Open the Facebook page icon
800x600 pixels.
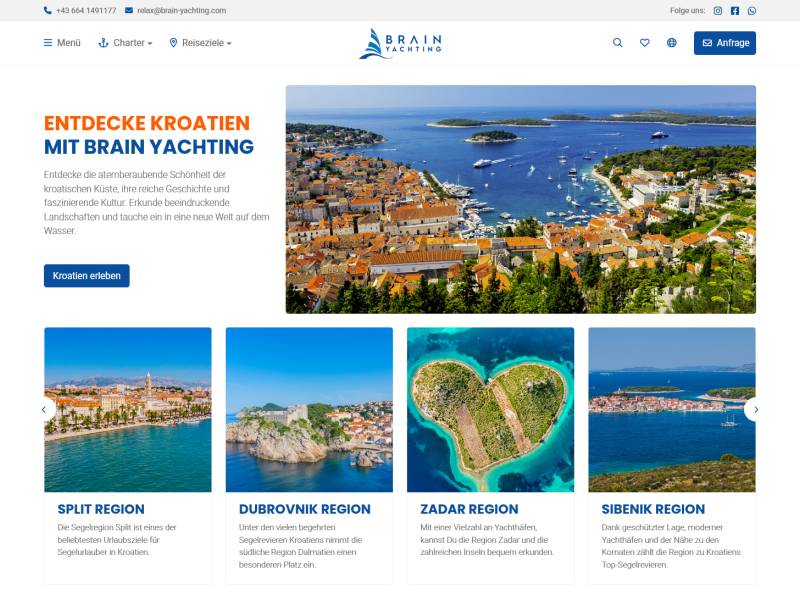[735, 11]
